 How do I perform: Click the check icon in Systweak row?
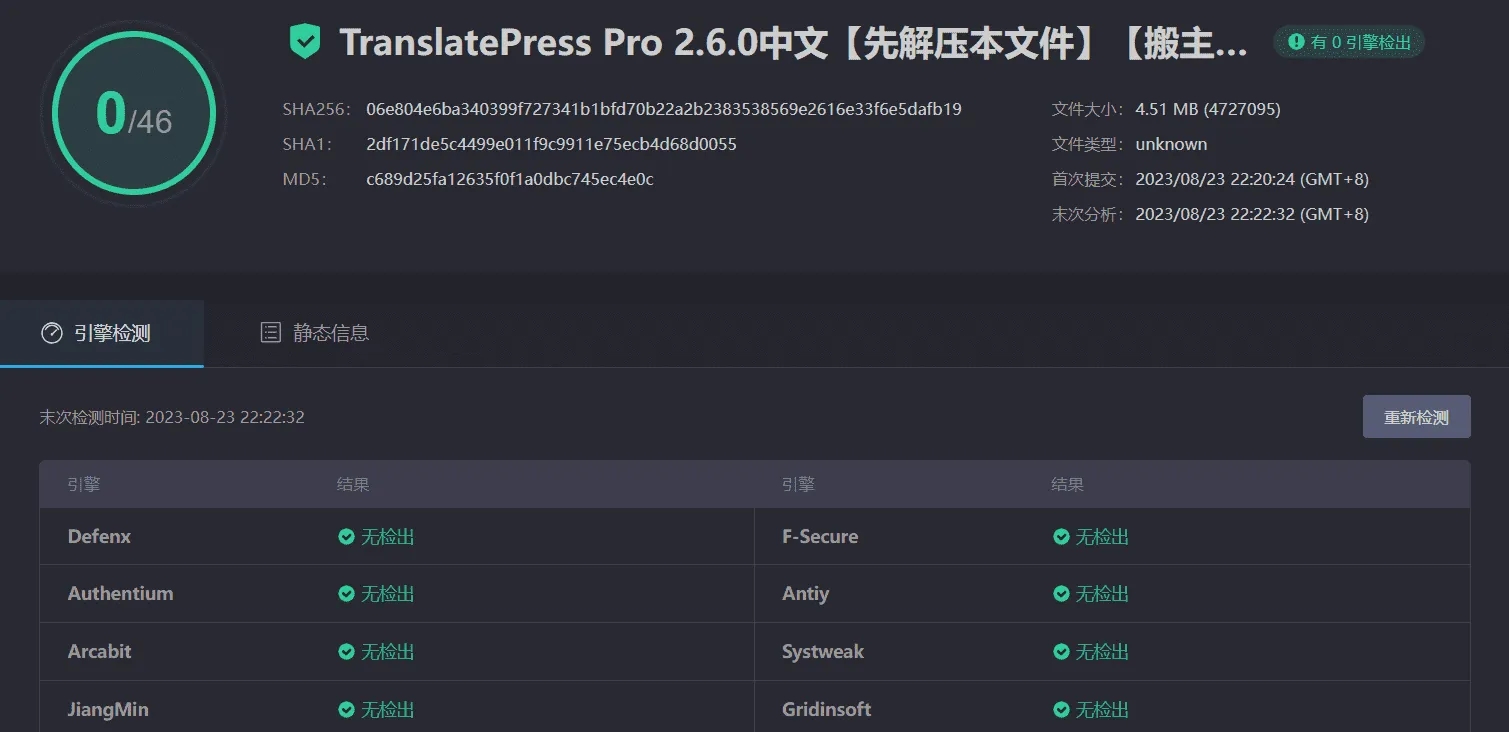coord(1061,652)
